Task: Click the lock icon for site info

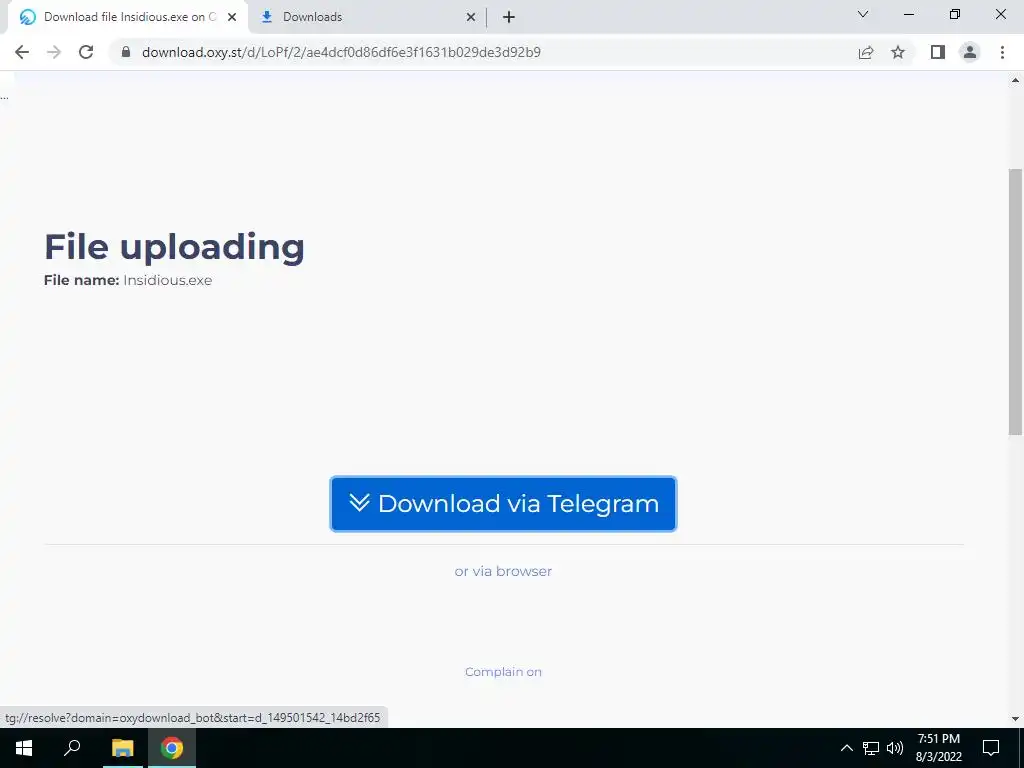Action: (126, 52)
